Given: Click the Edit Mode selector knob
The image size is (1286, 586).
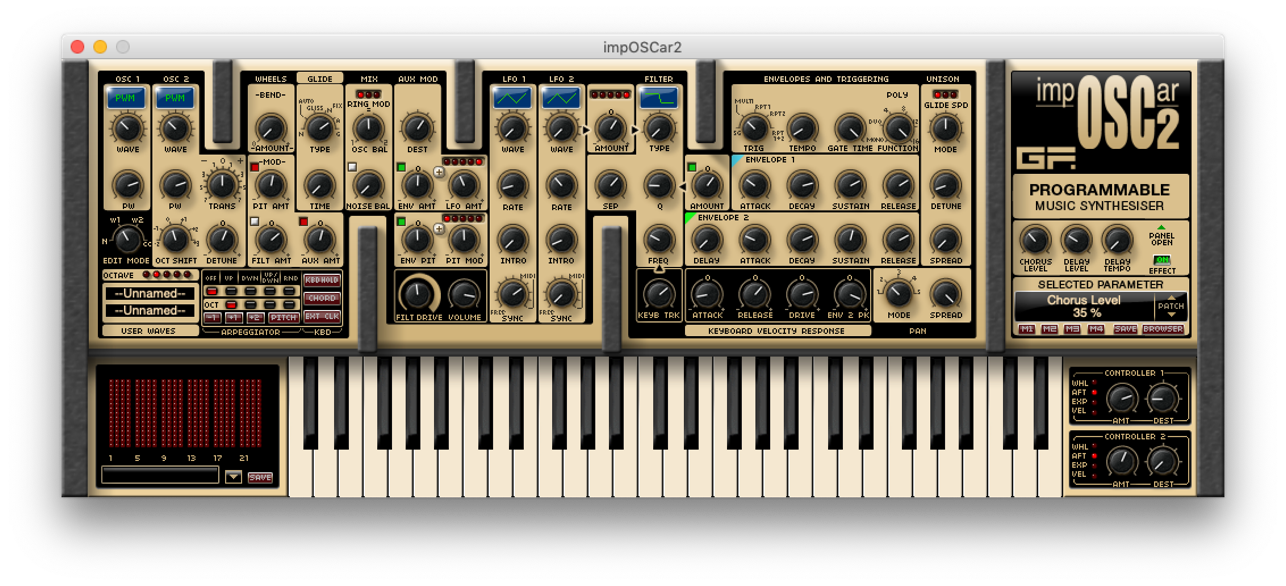Looking at the screenshot, I should (127, 239).
